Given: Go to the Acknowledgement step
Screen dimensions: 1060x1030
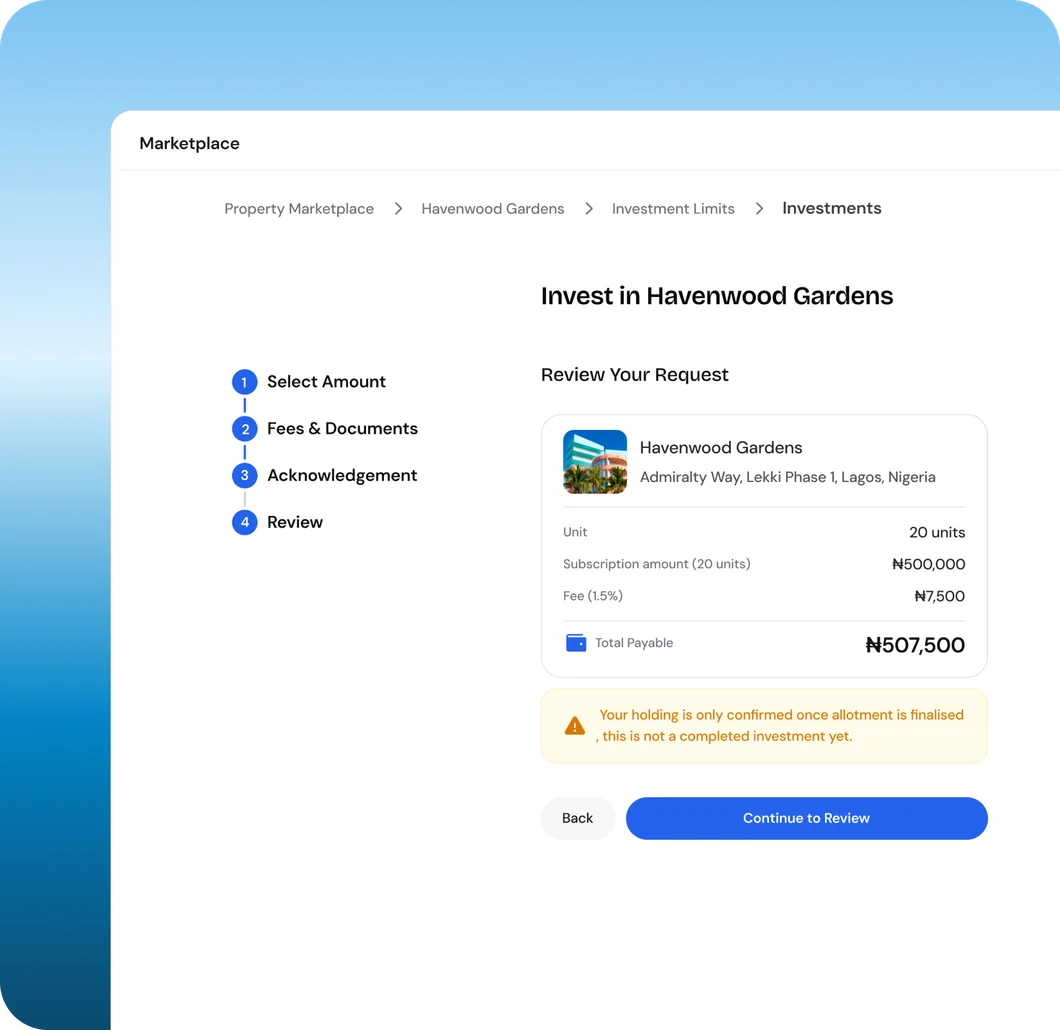Looking at the screenshot, I should click(x=342, y=475).
